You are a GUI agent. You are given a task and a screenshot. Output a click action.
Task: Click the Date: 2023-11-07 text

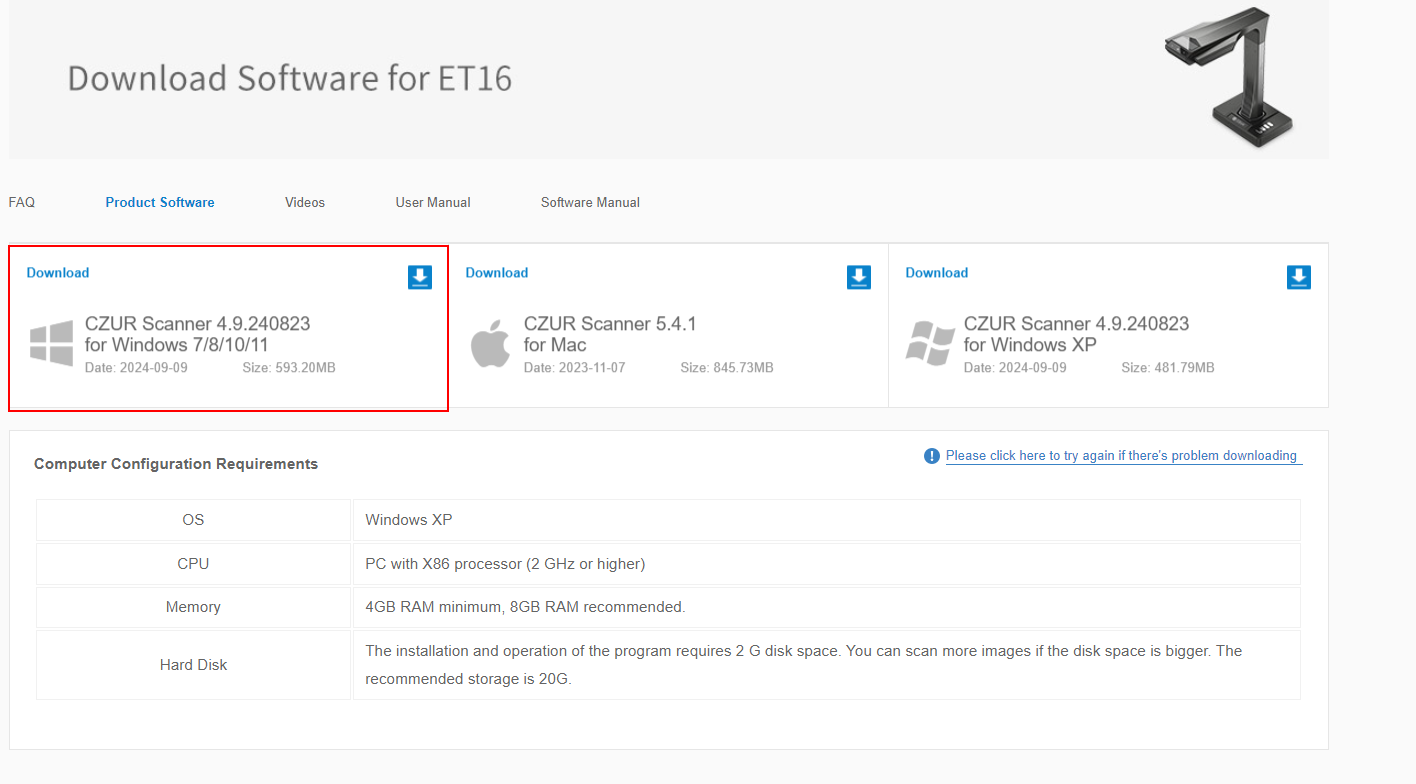click(575, 368)
